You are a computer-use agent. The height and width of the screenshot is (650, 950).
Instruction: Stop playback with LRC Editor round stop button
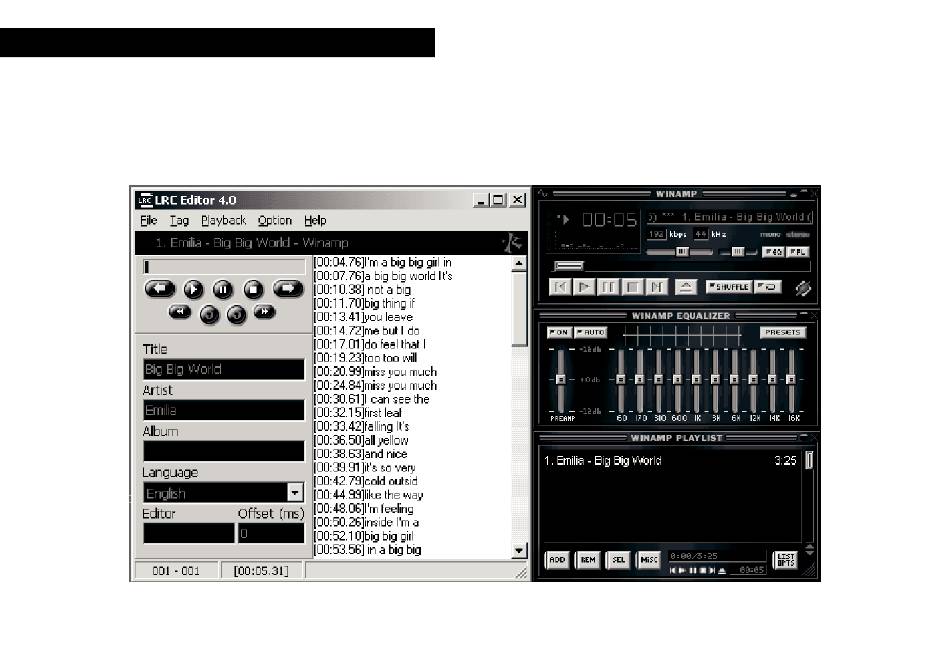click(253, 290)
